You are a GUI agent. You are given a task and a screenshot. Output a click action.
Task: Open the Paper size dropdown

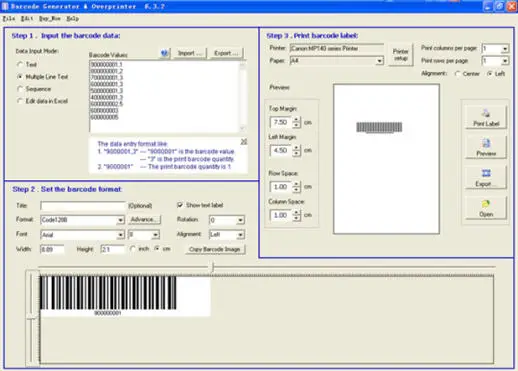coord(379,61)
